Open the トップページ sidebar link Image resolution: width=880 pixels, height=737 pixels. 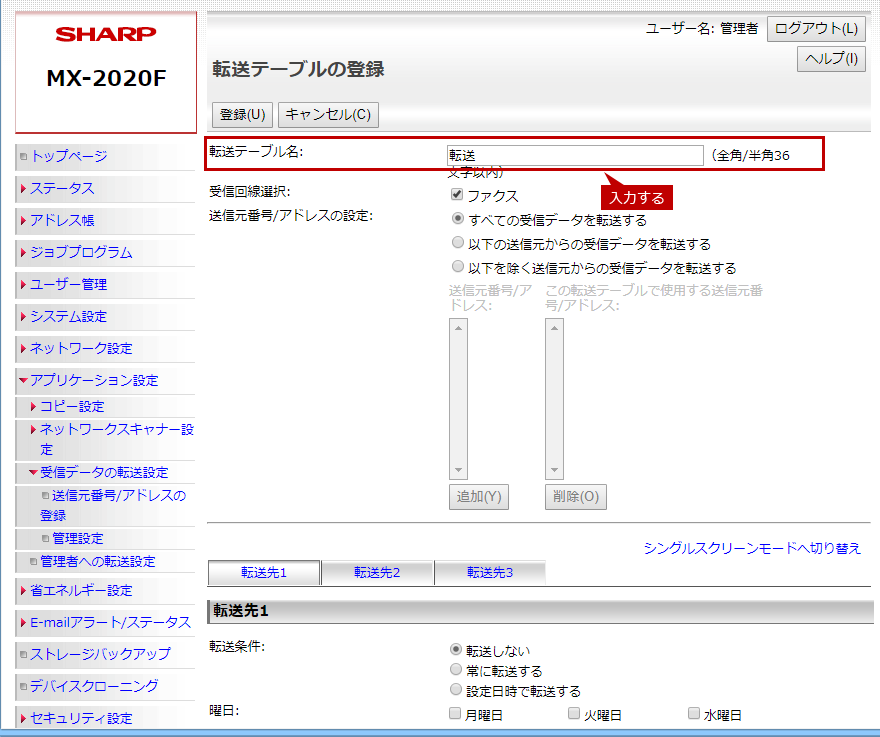click(x=68, y=156)
